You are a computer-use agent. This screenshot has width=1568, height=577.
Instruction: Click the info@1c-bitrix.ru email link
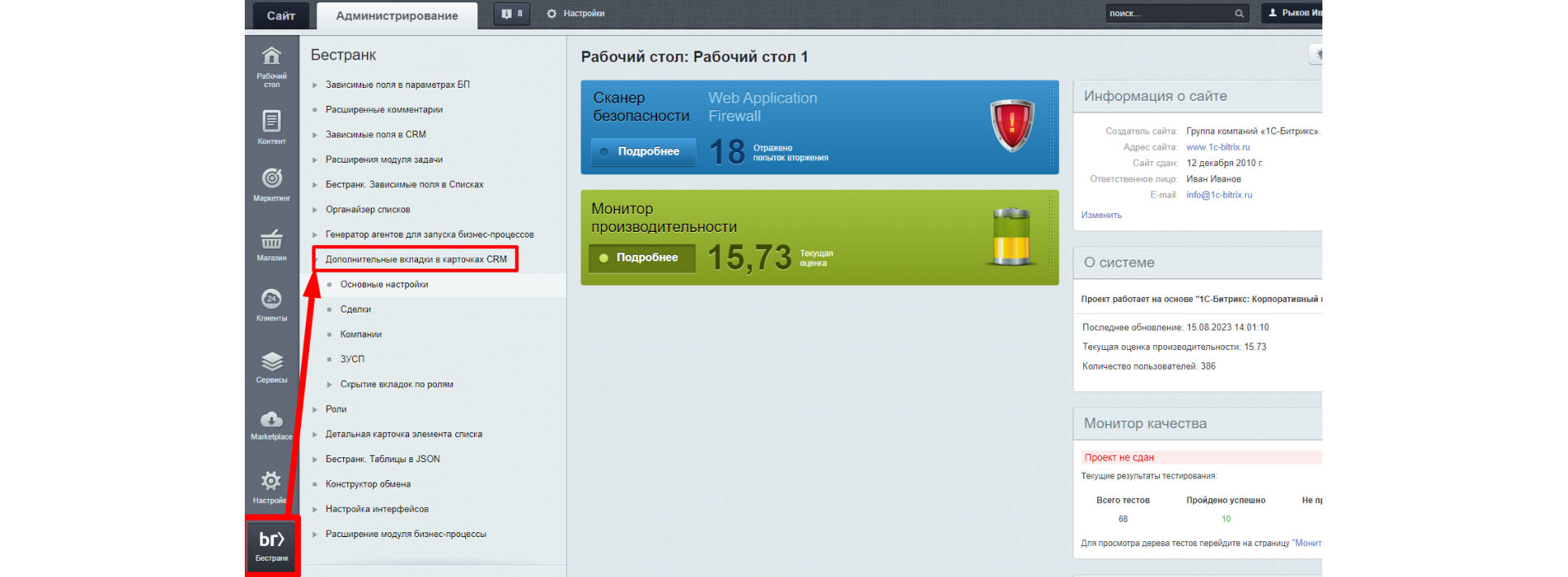click(x=1219, y=195)
